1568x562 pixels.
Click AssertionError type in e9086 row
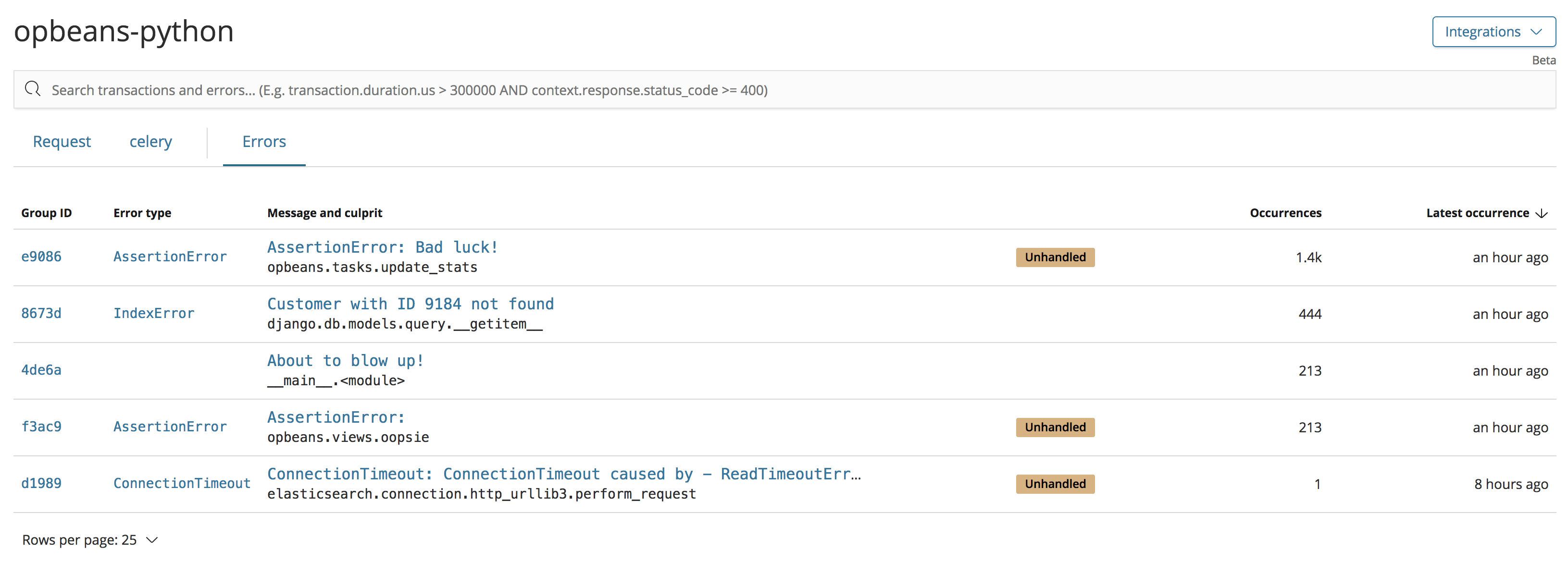point(170,257)
